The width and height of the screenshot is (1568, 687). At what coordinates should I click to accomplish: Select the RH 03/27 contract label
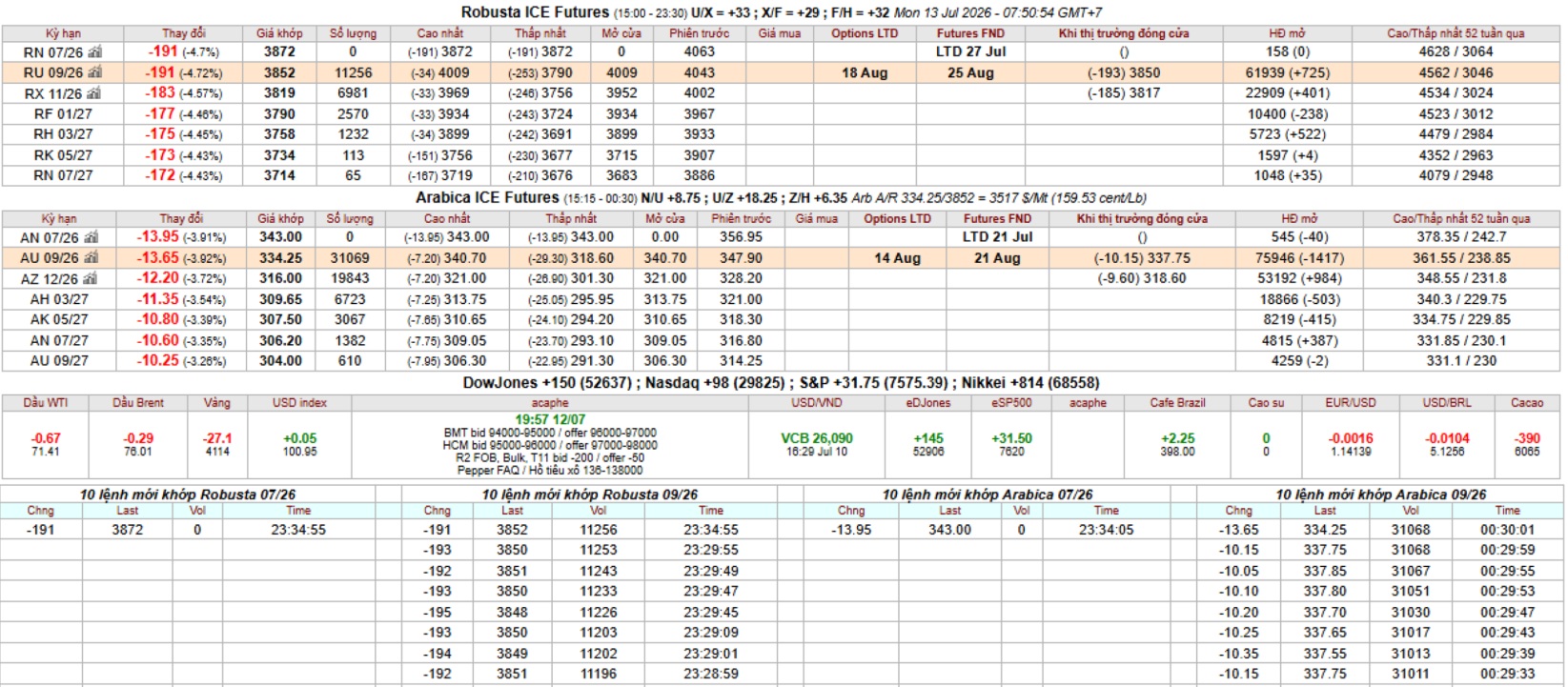click(63, 134)
